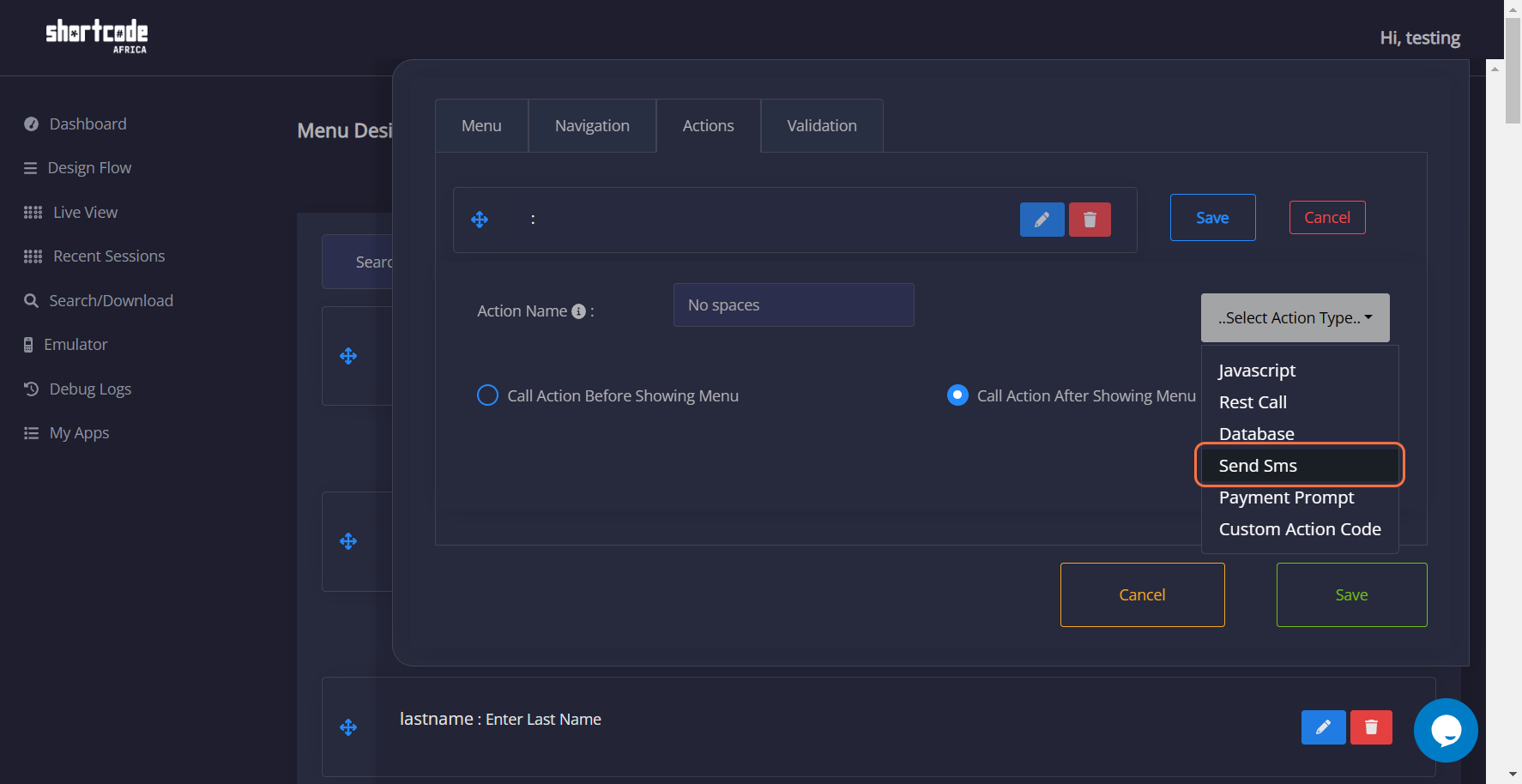Viewport: 1522px width, 784px height.
Task: Open Debug Logs from the sidebar
Action: (90, 389)
